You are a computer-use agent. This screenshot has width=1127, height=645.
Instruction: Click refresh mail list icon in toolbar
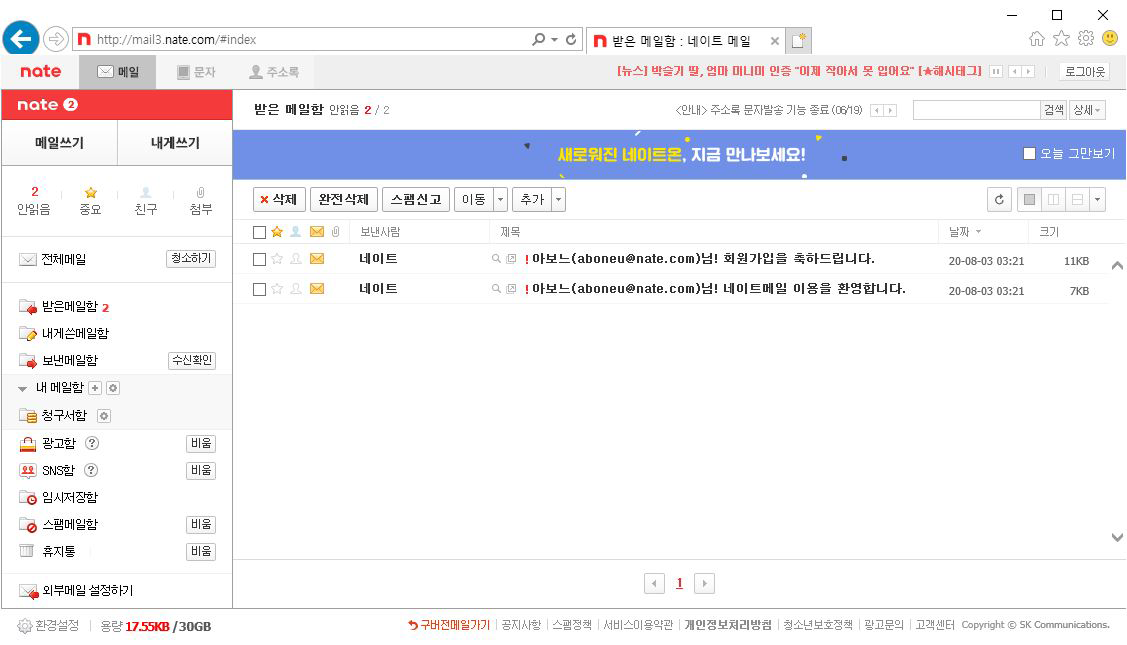pyautogui.click(x=999, y=200)
